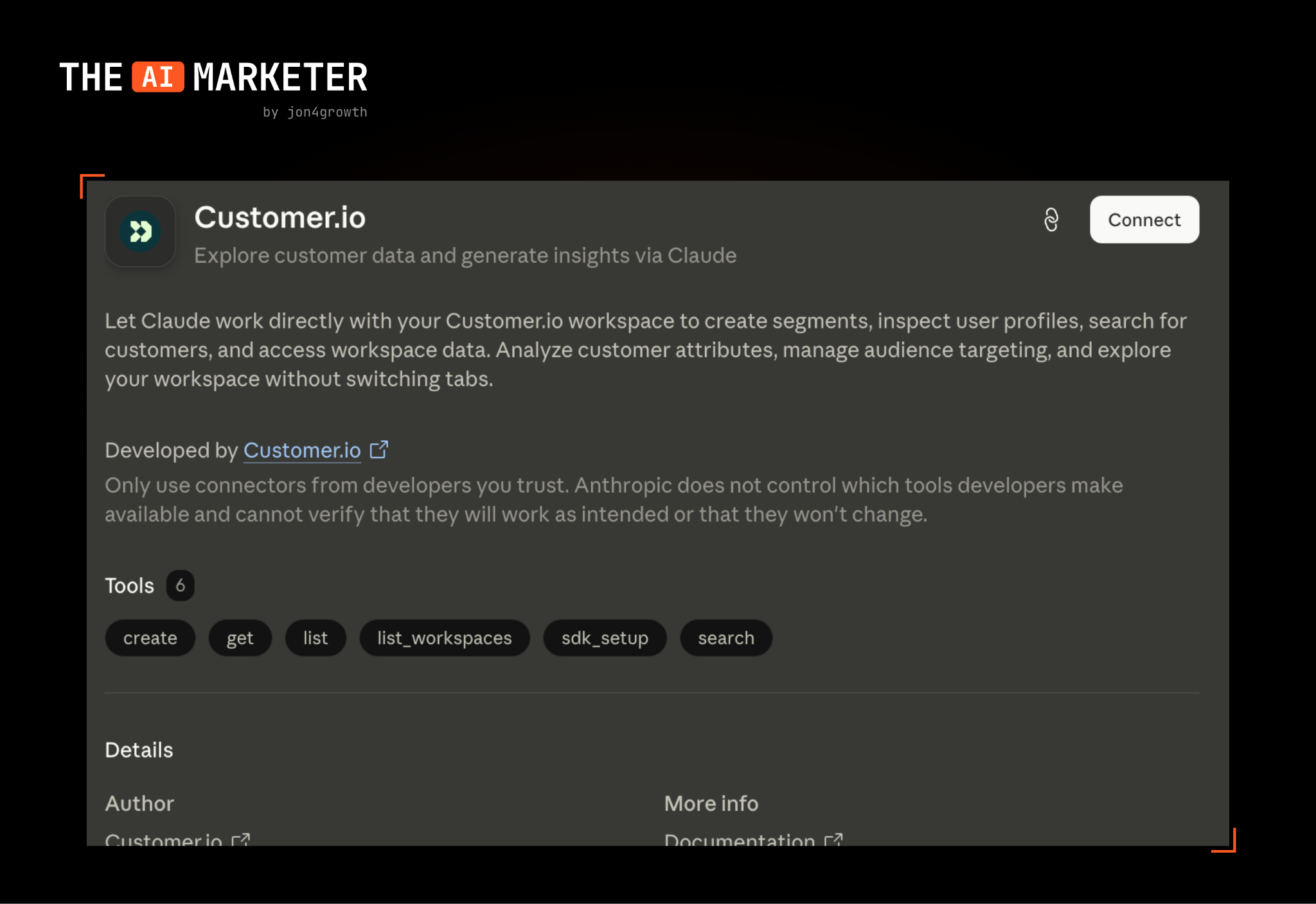Click the 'Only use connectors from developers' warning

click(x=614, y=500)
